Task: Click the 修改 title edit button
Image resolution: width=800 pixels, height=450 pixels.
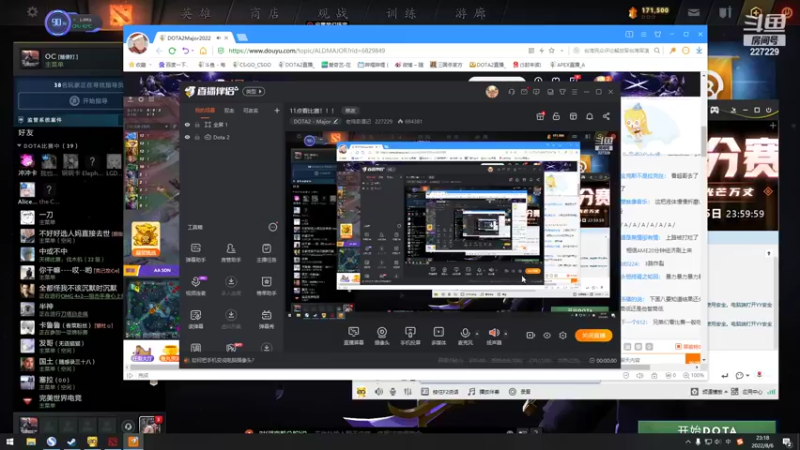Action: click(x=350, y=110)
